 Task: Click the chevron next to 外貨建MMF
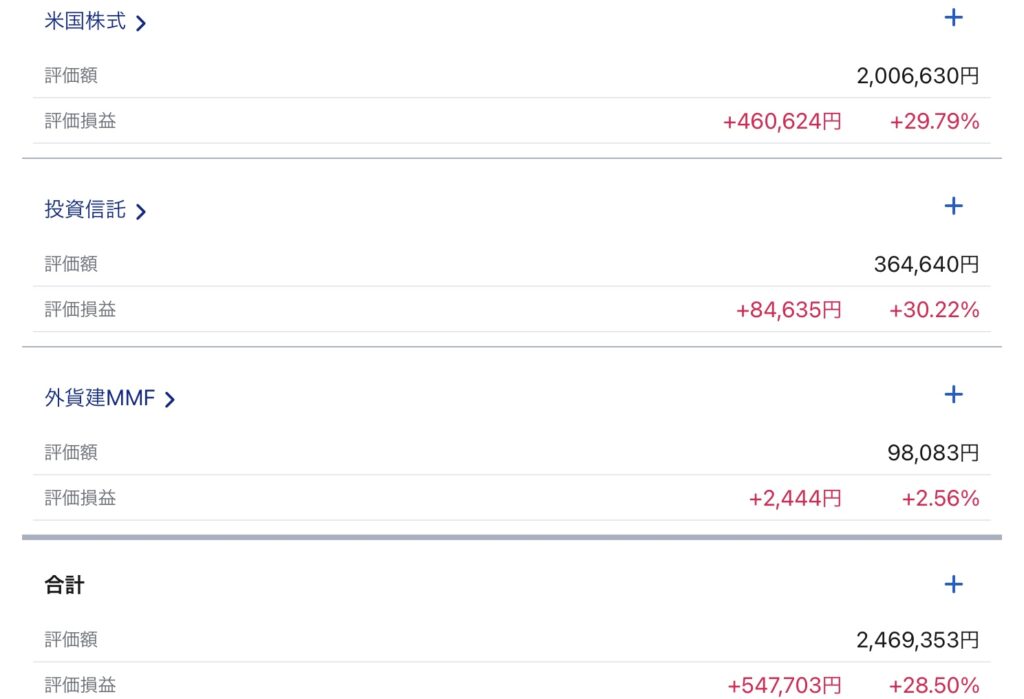pos(169,400)
